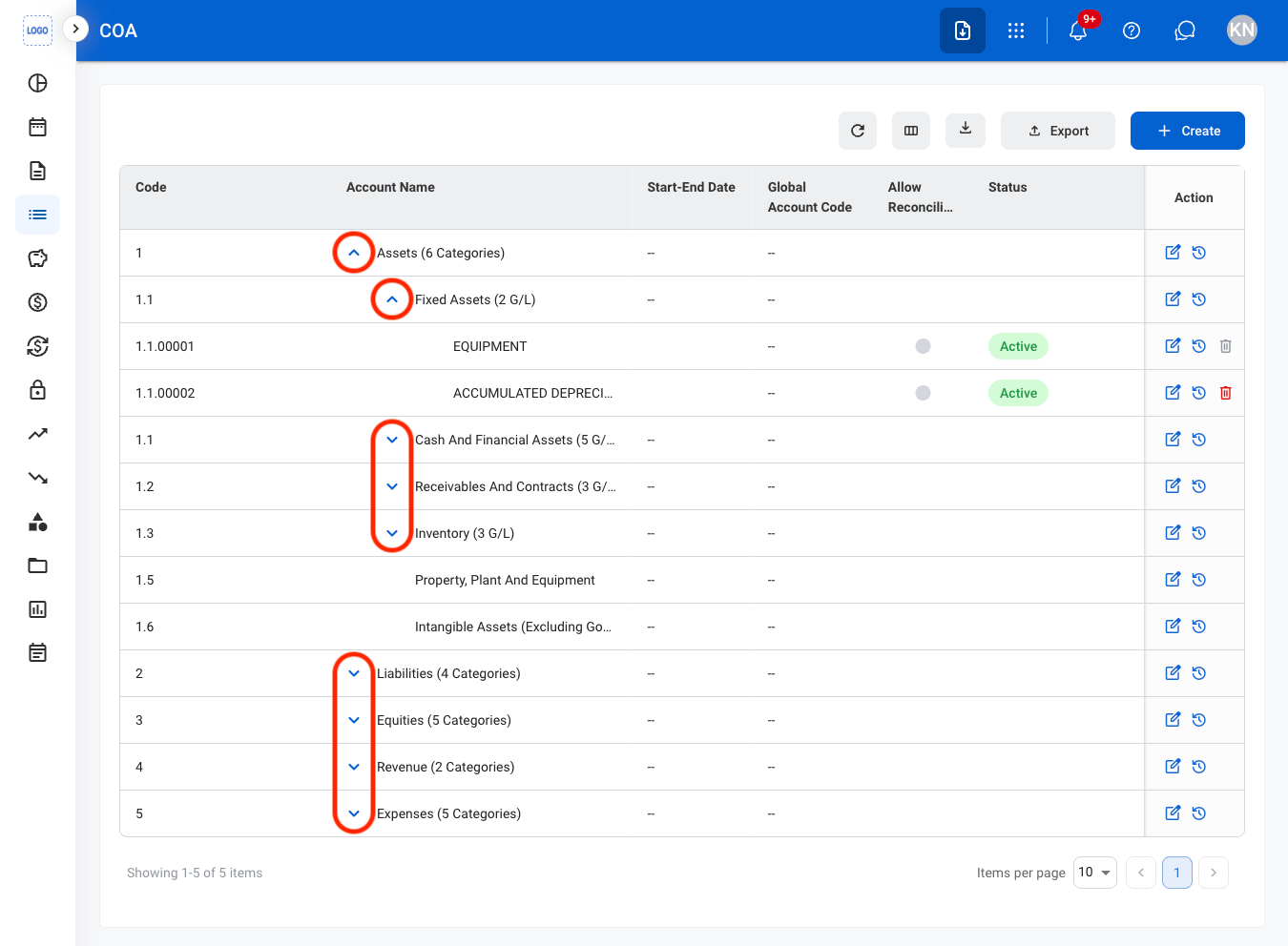Edit the EQUIPMENT account row

tap(1173, 346)
